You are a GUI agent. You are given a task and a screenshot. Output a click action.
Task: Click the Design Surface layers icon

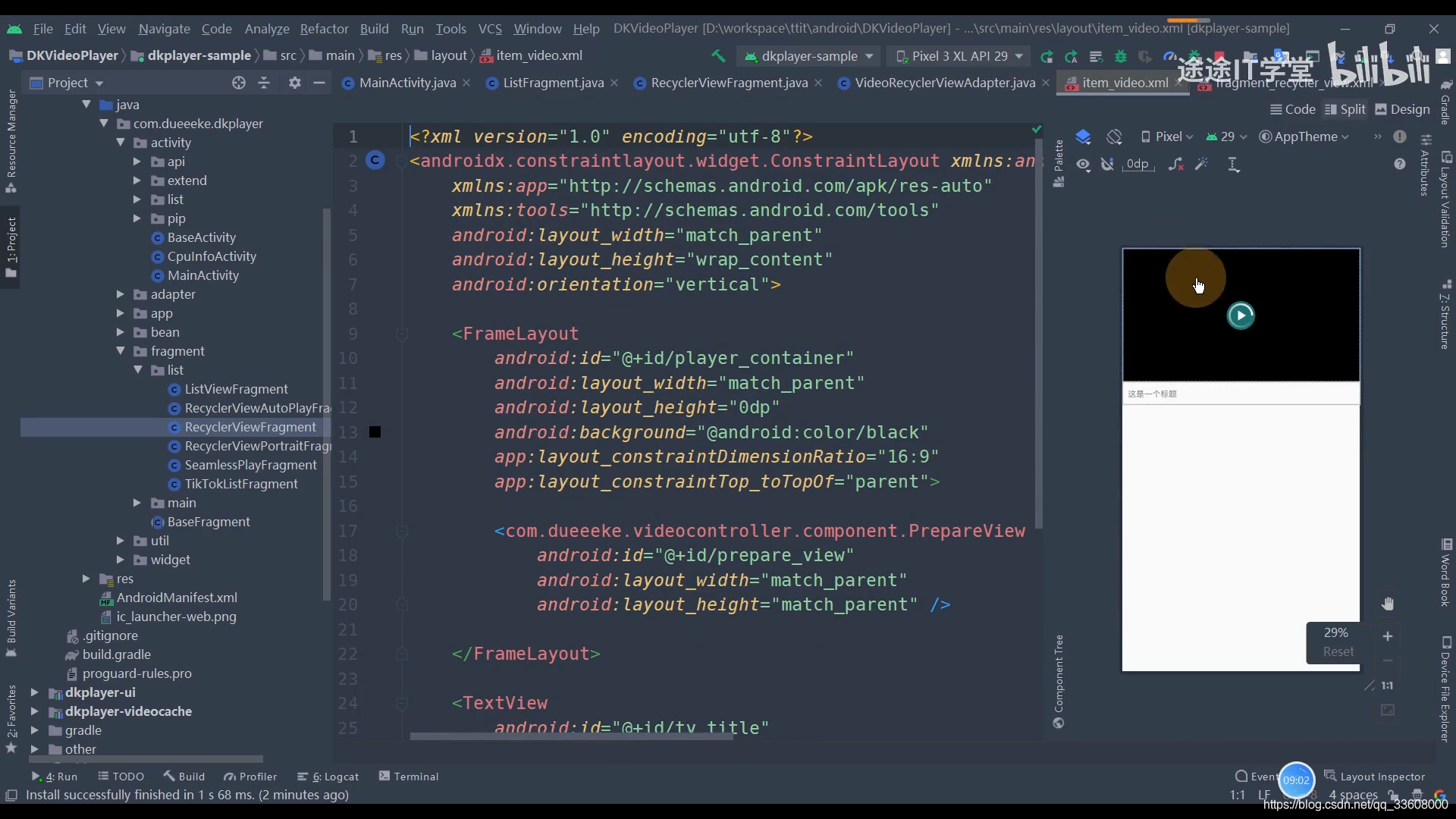click(x=1083, y=136)
